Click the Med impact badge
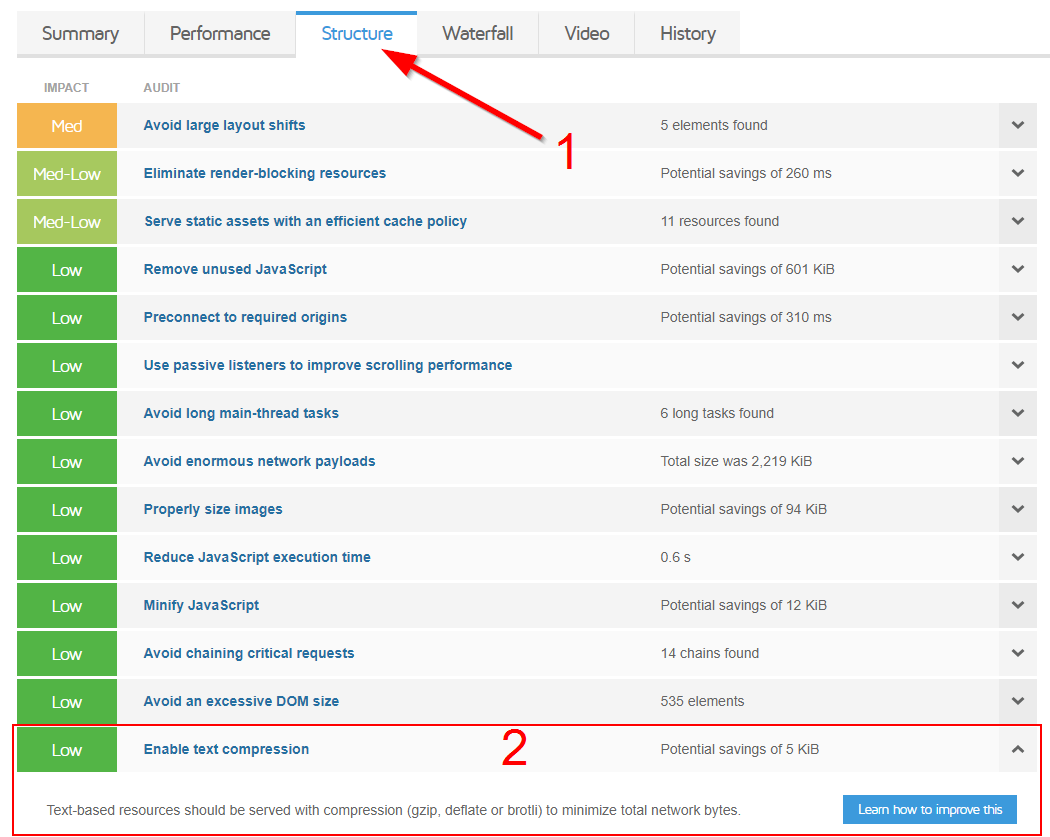This screenshot has width=1050, height=837. pyautogui.click(x=67, y=126)
